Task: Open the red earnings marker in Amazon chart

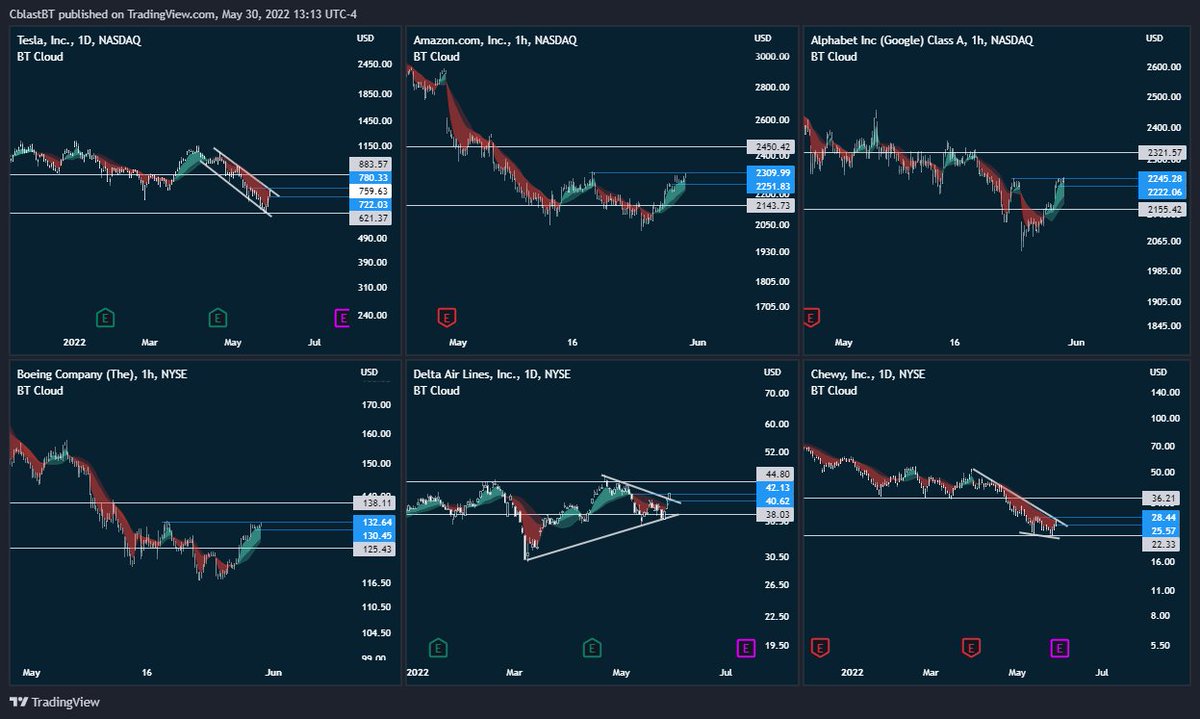Action: [x=447, y=318]
